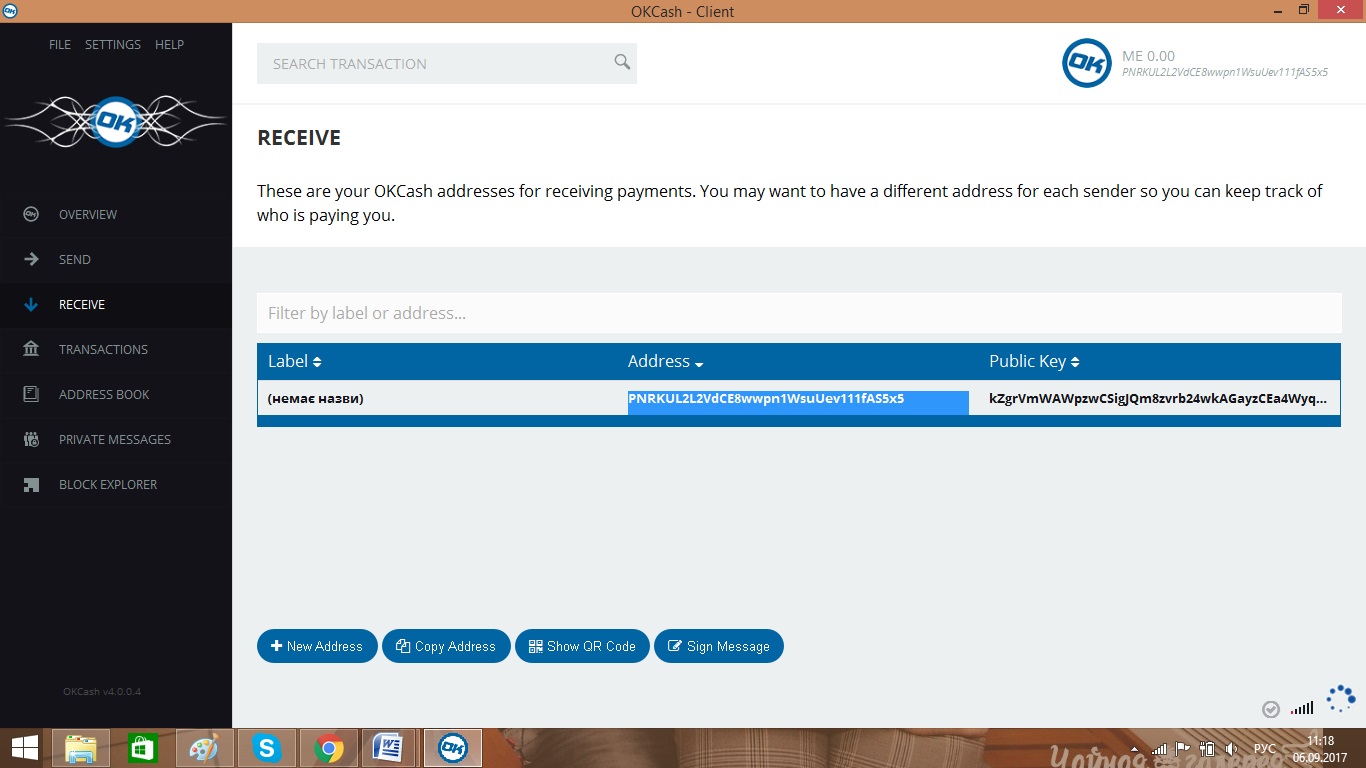1366x768 pixels.
Task: Open Windows Start button
Action: [25, 748]
